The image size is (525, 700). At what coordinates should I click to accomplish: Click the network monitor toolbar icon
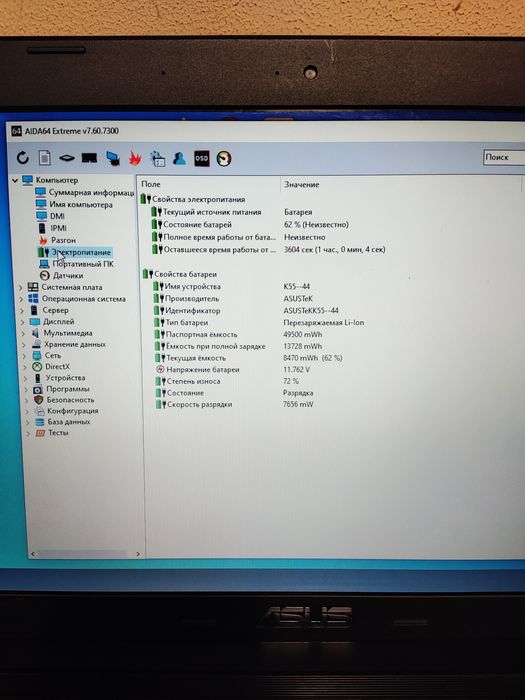click(113, 158)
